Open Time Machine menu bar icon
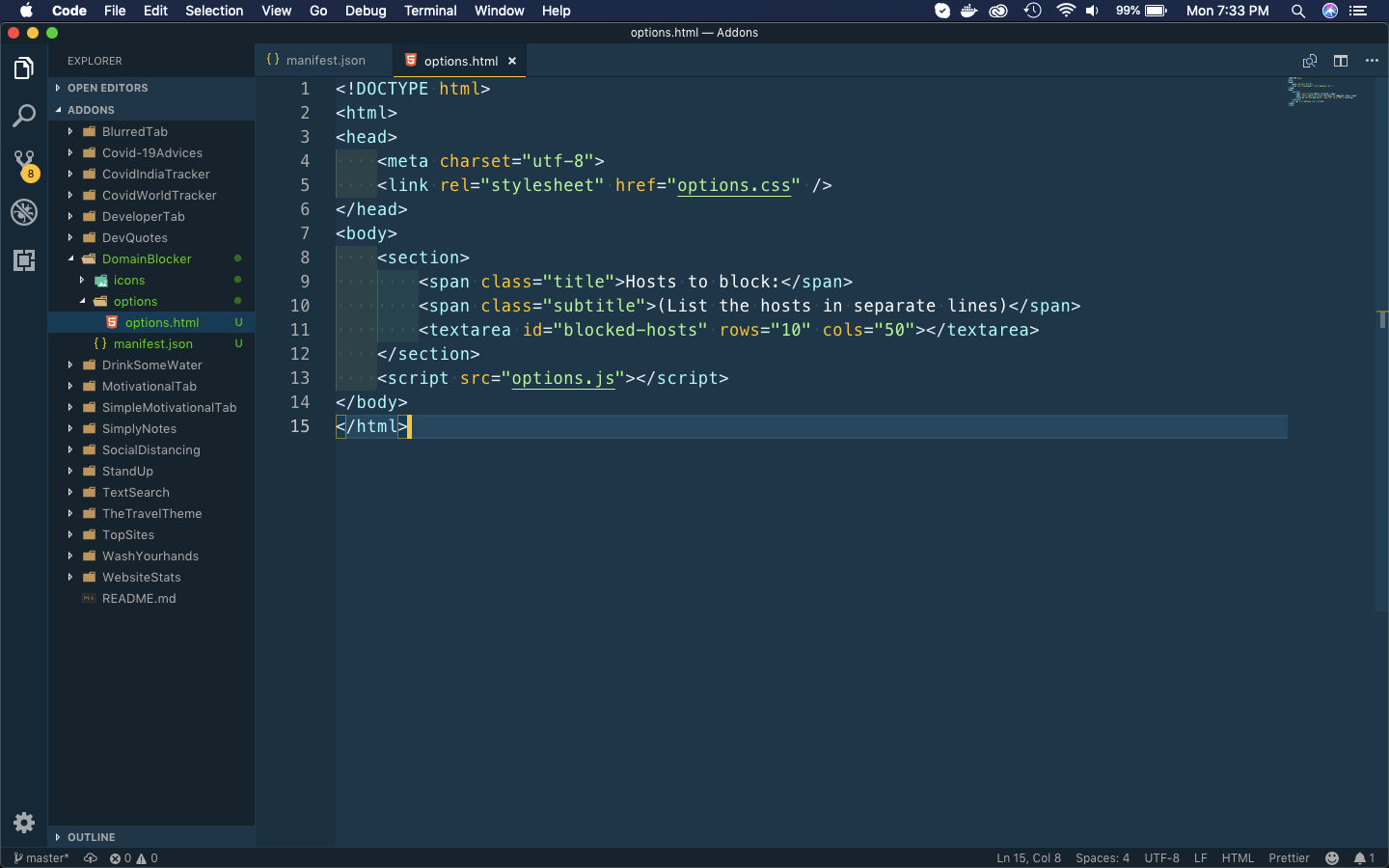The height and width of the screenshot is (868, 1389). click(1032, 11)
